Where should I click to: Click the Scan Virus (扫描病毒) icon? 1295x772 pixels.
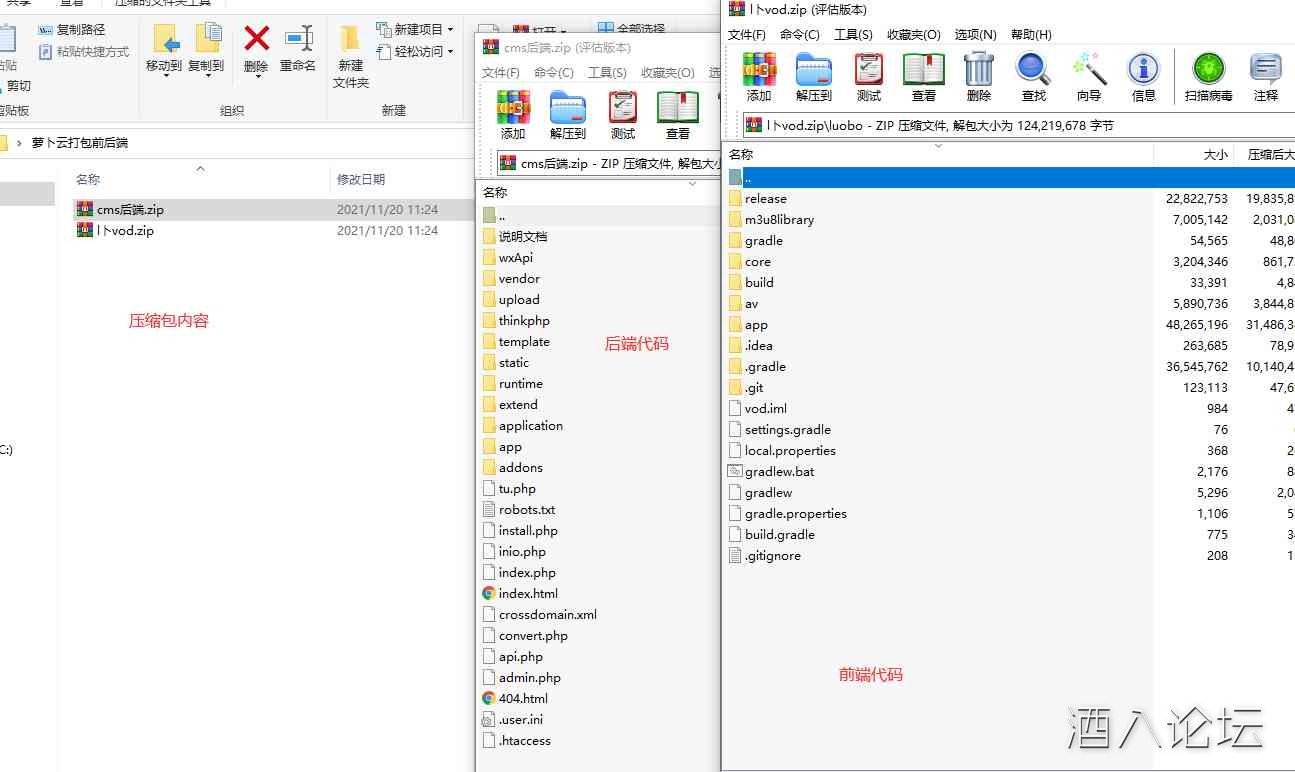pos(1208,77)
